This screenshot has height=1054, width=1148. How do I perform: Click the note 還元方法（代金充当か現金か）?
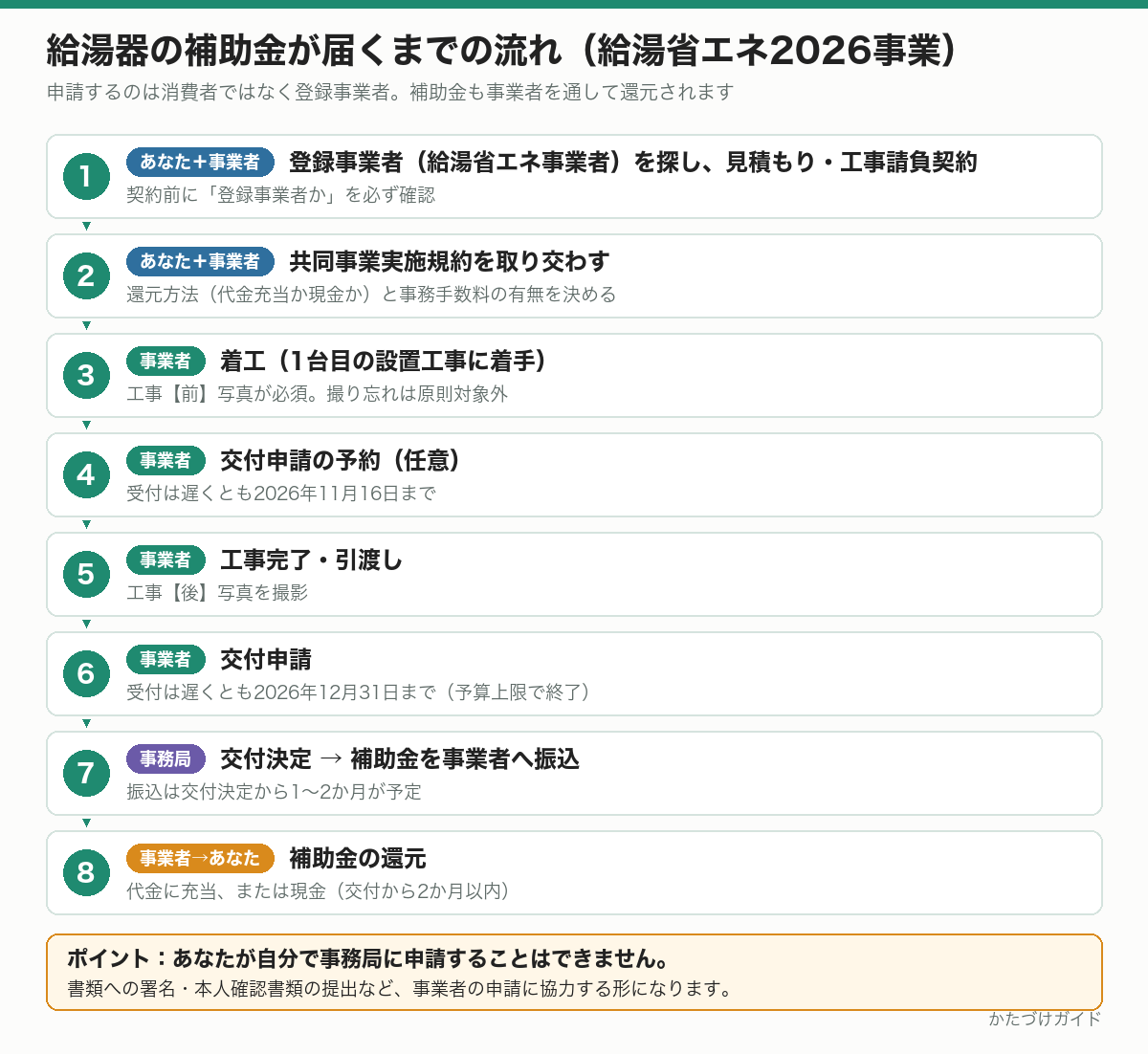pos(371,294)
